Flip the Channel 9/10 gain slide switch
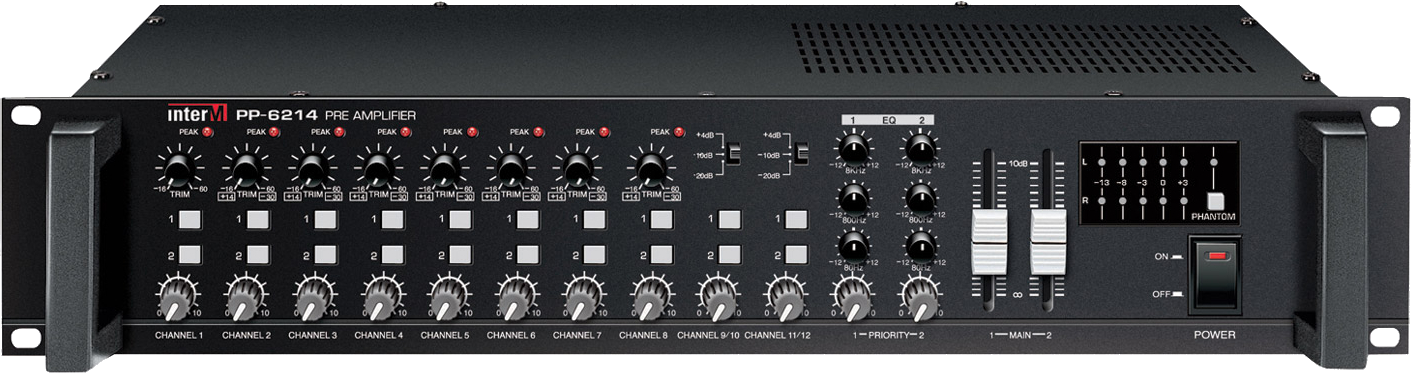Viewport: 1411px width, 373px height. coord(733,154)
